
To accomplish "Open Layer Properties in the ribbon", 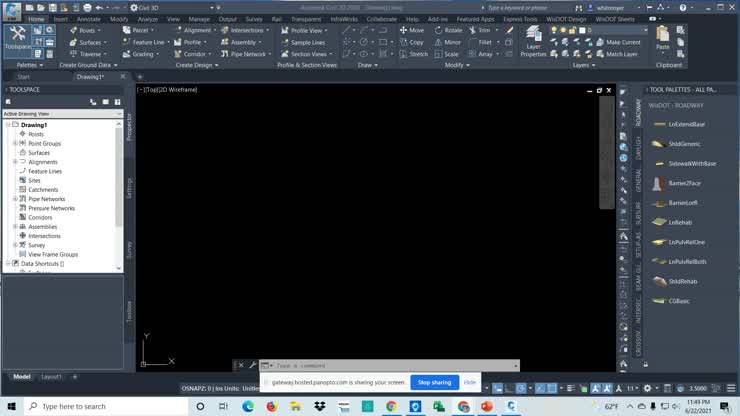I will pos(533,46).
